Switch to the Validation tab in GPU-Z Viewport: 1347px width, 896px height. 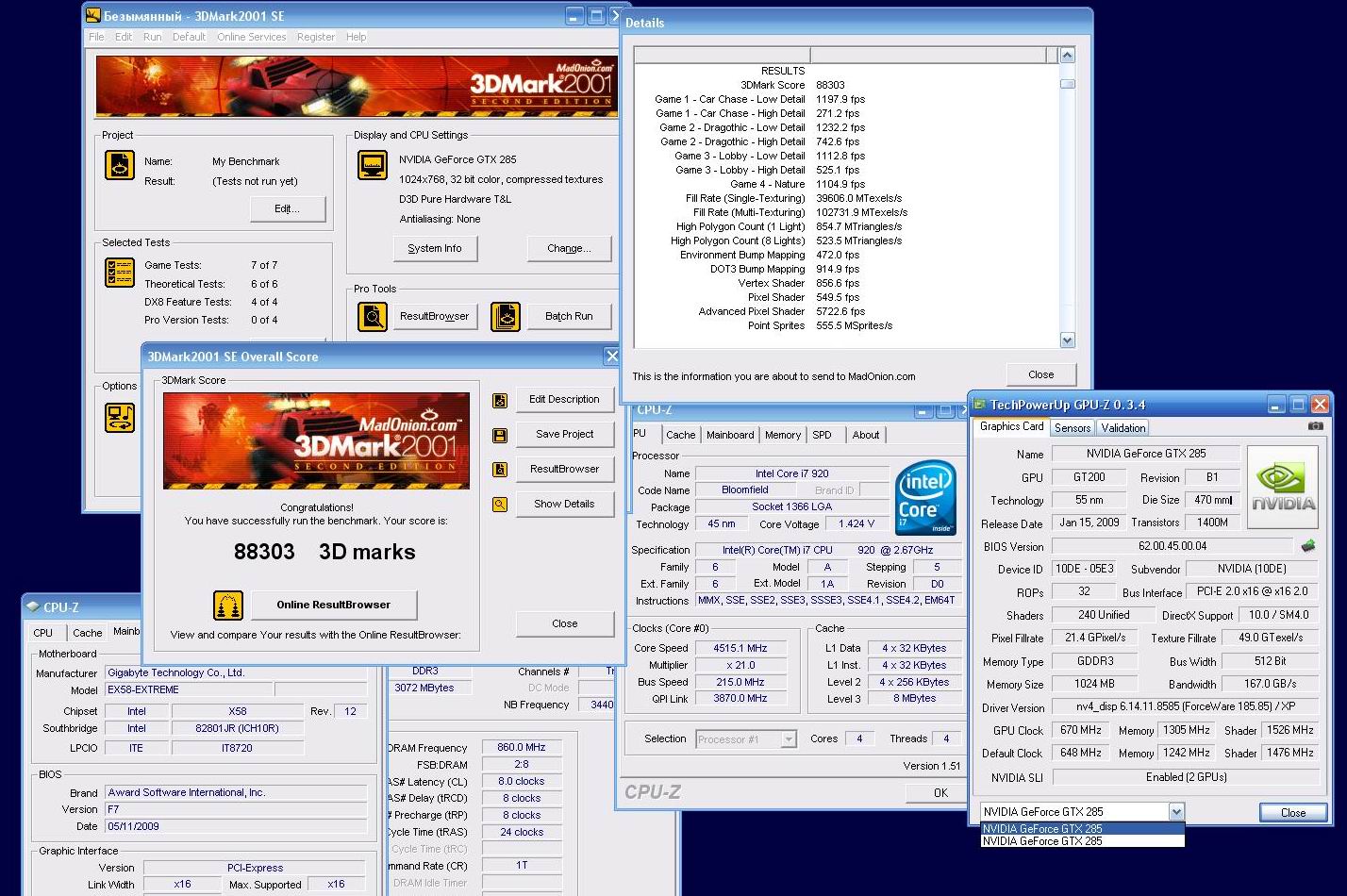1123,428
